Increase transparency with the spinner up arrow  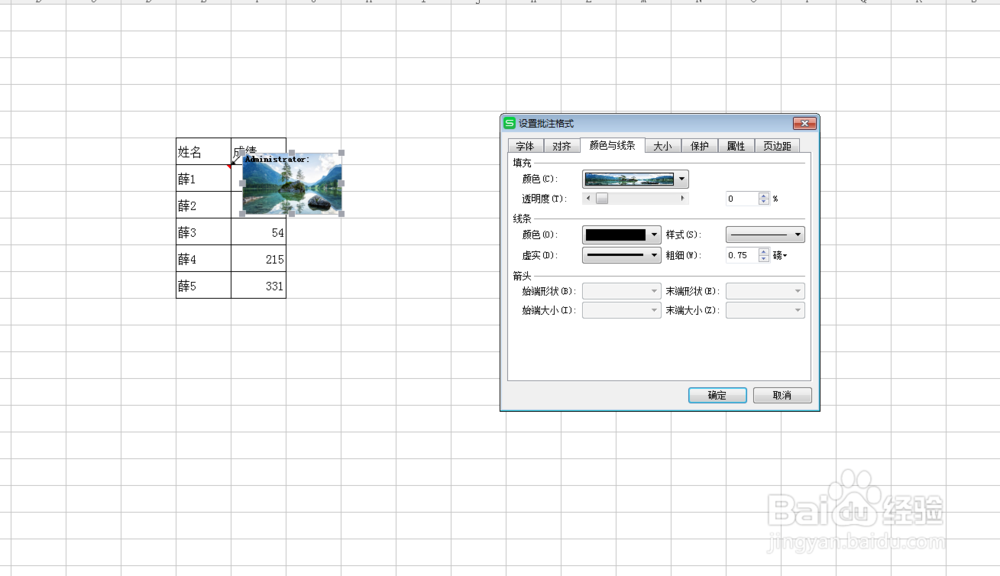[x=764, y=196]
